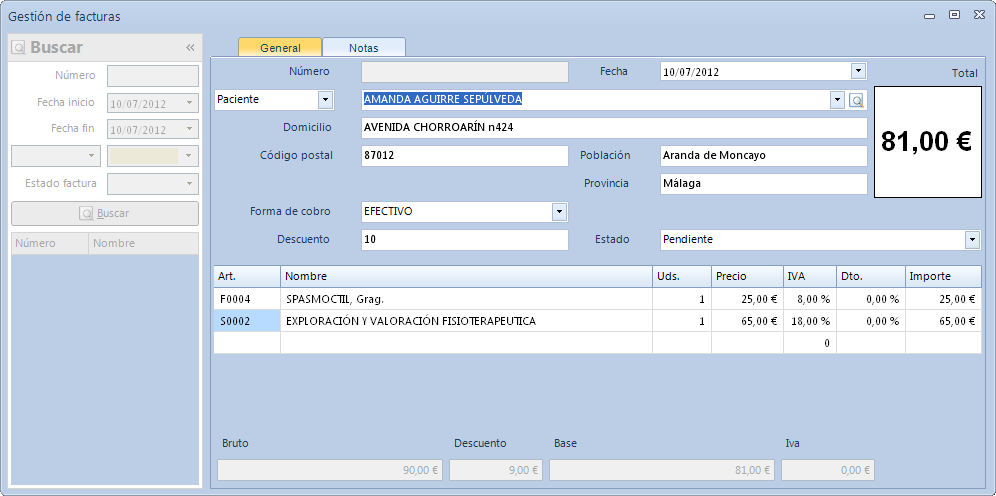996x496 pixels.
Task: Click the Dto. column header
Action: pos(871,276)
